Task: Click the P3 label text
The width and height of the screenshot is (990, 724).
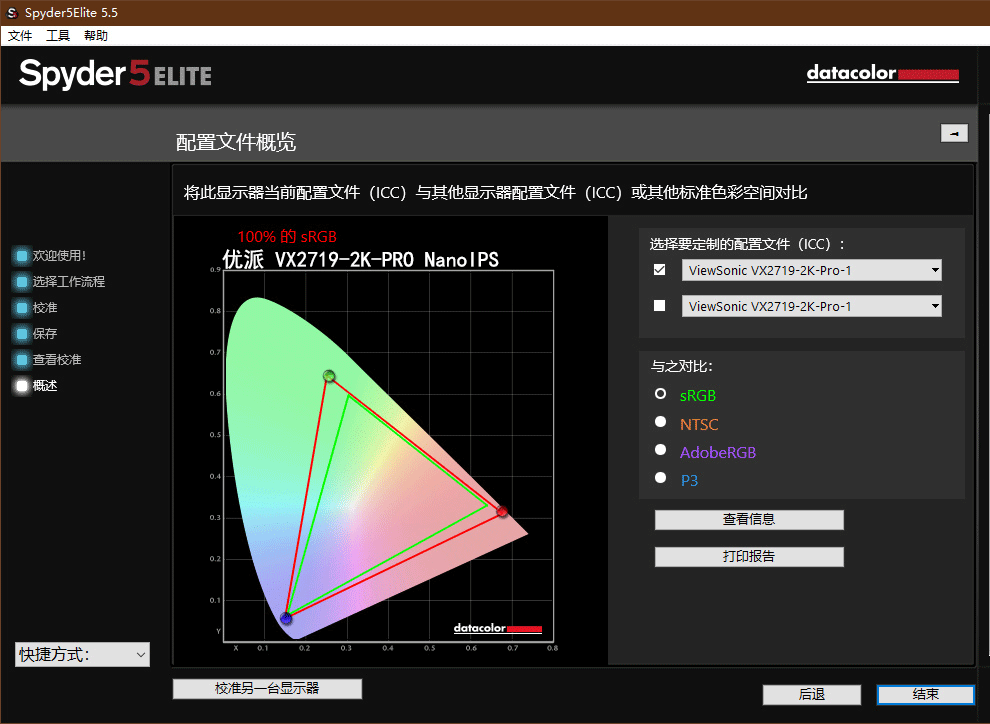Action: pyautogui.click(x=689, y=480)
